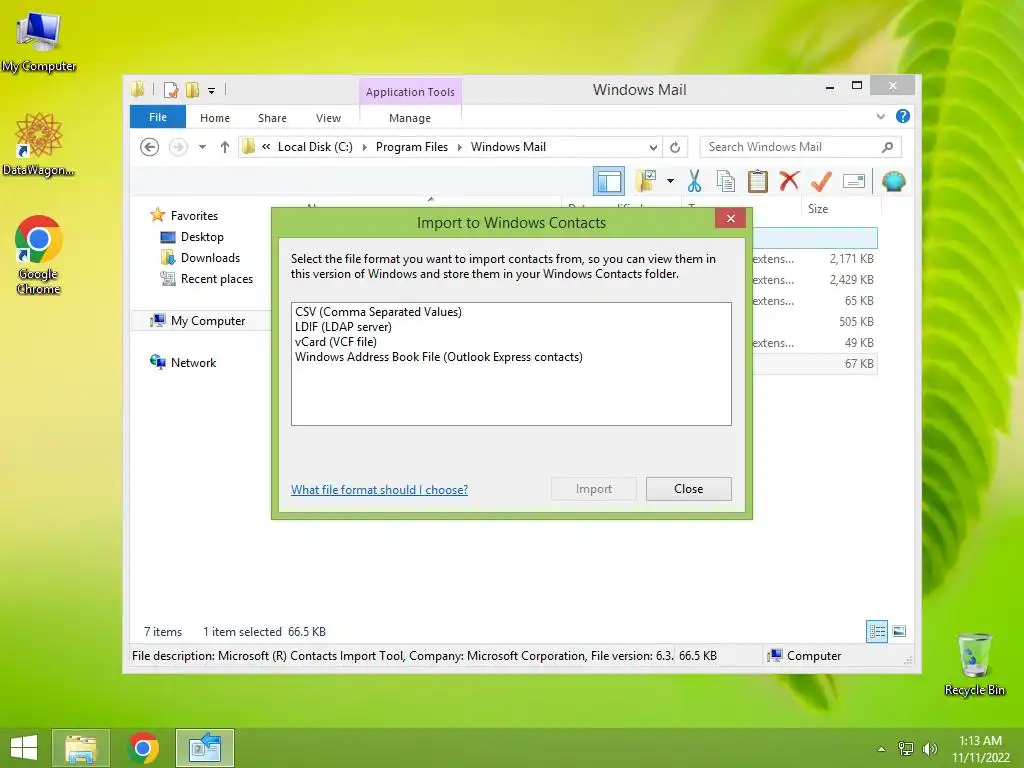Select Favorites in navigation pane

[194, 216]
